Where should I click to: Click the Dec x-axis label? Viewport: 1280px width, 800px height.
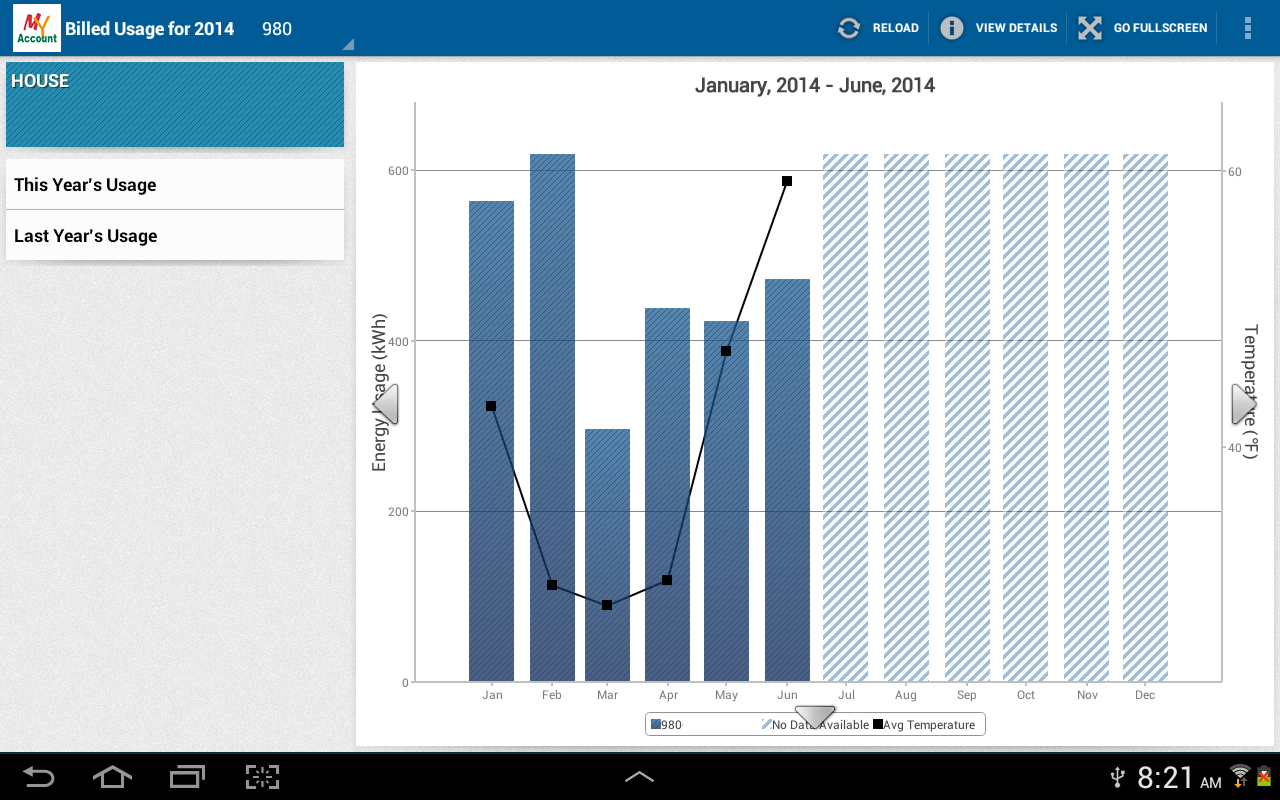[x=1145, y=695]
